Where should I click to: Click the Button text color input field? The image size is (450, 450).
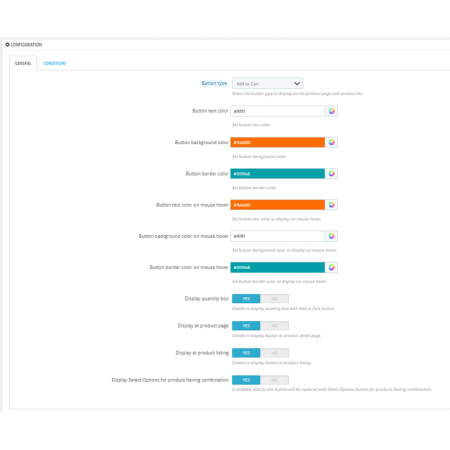click(278, 111)
